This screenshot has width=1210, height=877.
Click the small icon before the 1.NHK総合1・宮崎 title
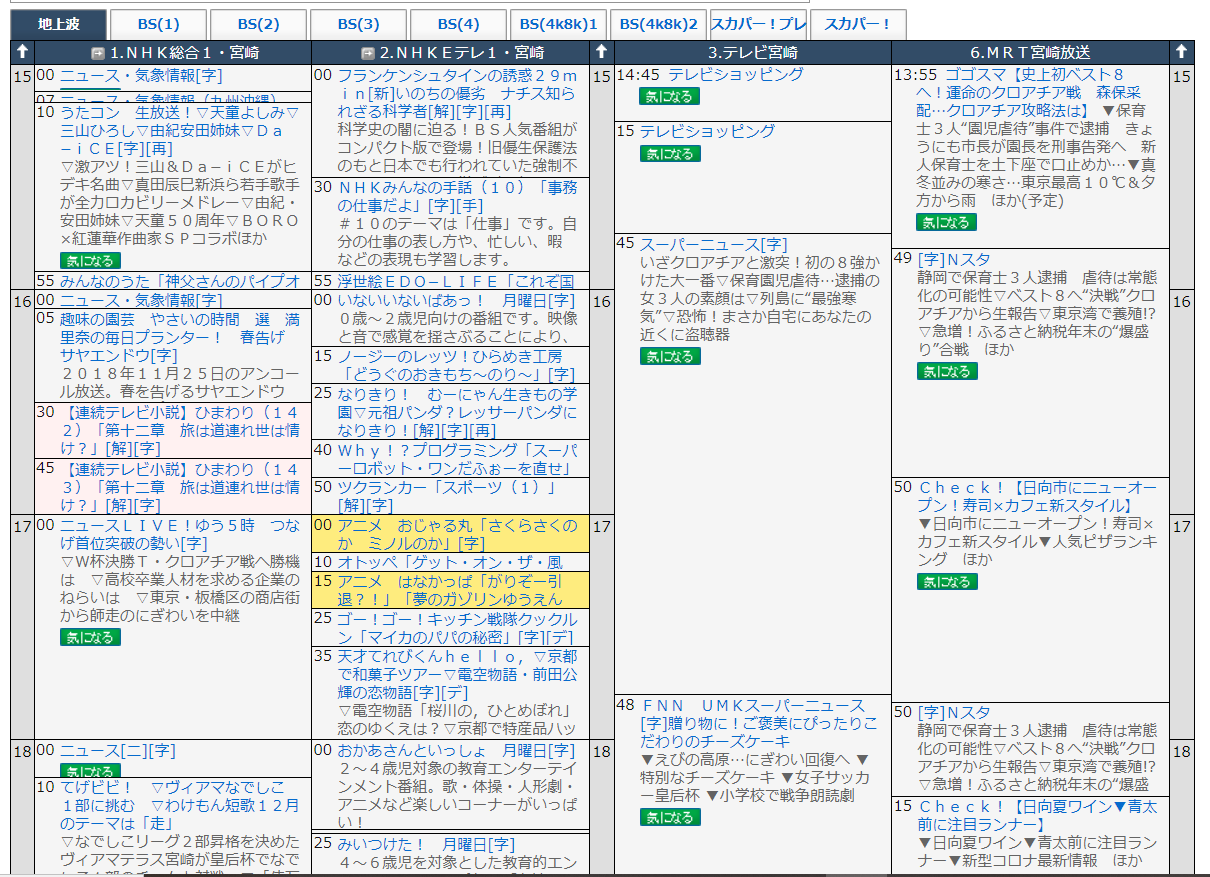tap(97, 53)
